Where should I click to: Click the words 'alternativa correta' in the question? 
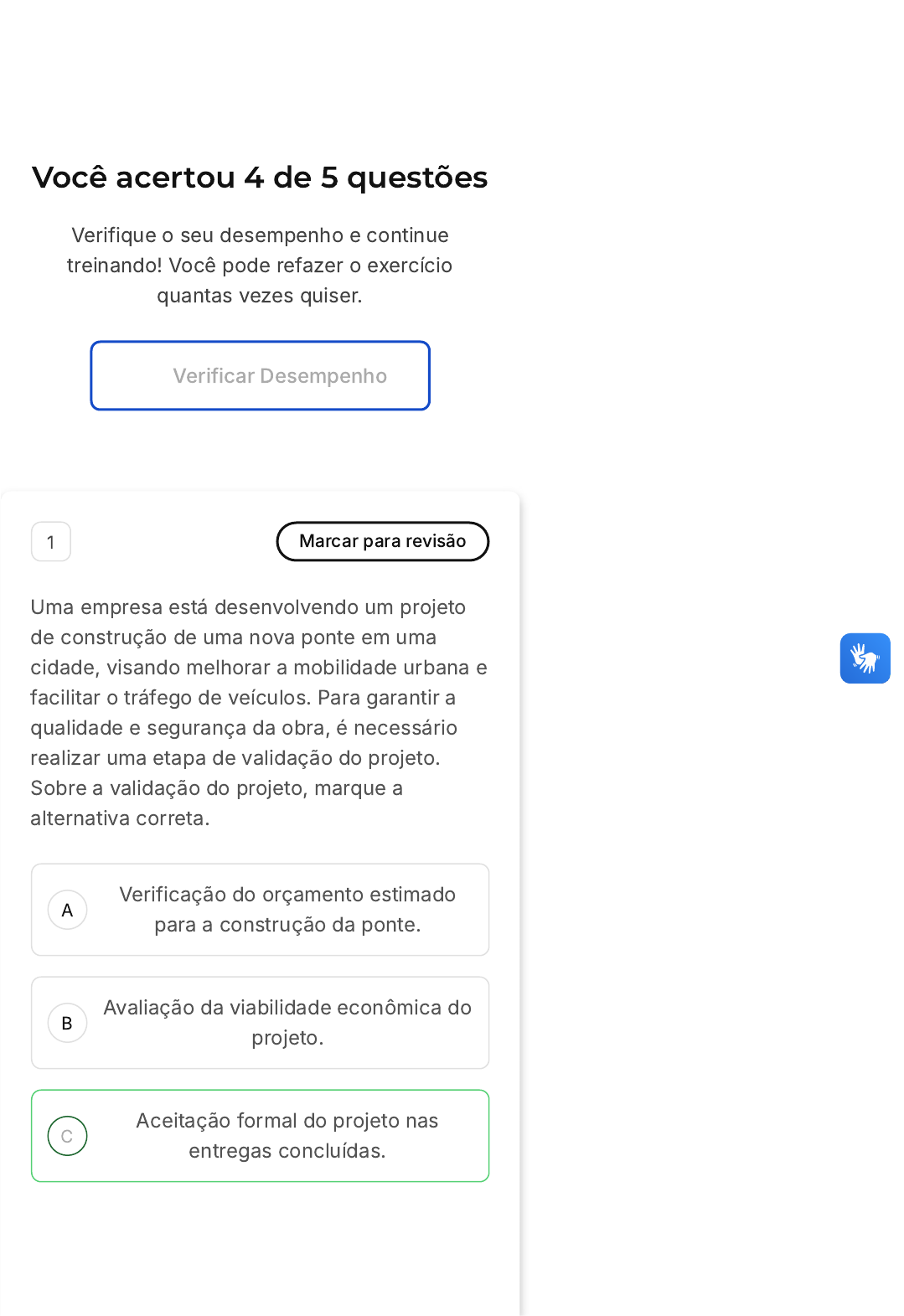(120, 818)
